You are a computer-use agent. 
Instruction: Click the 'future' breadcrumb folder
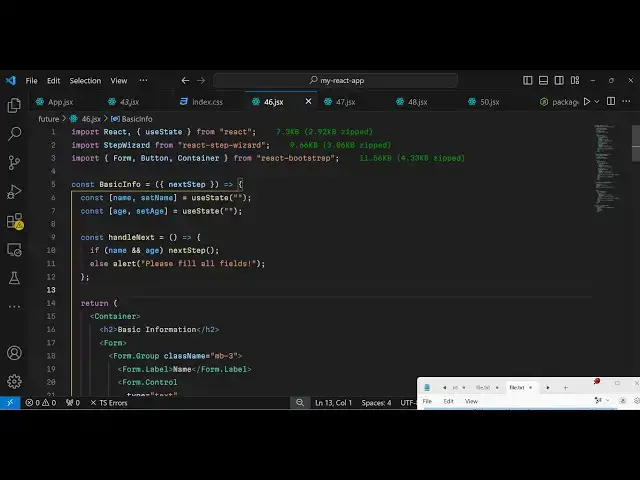pyautogui.click(x=49, y=119)
